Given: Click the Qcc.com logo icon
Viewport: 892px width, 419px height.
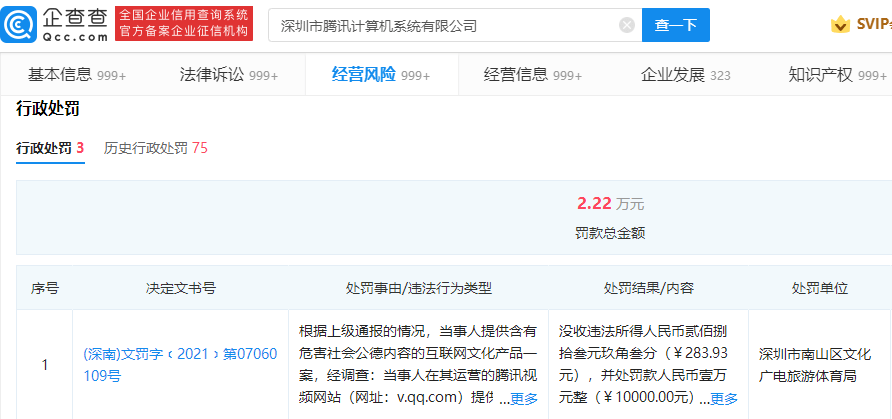Looking at the screenshot, I should click(22, 24).
